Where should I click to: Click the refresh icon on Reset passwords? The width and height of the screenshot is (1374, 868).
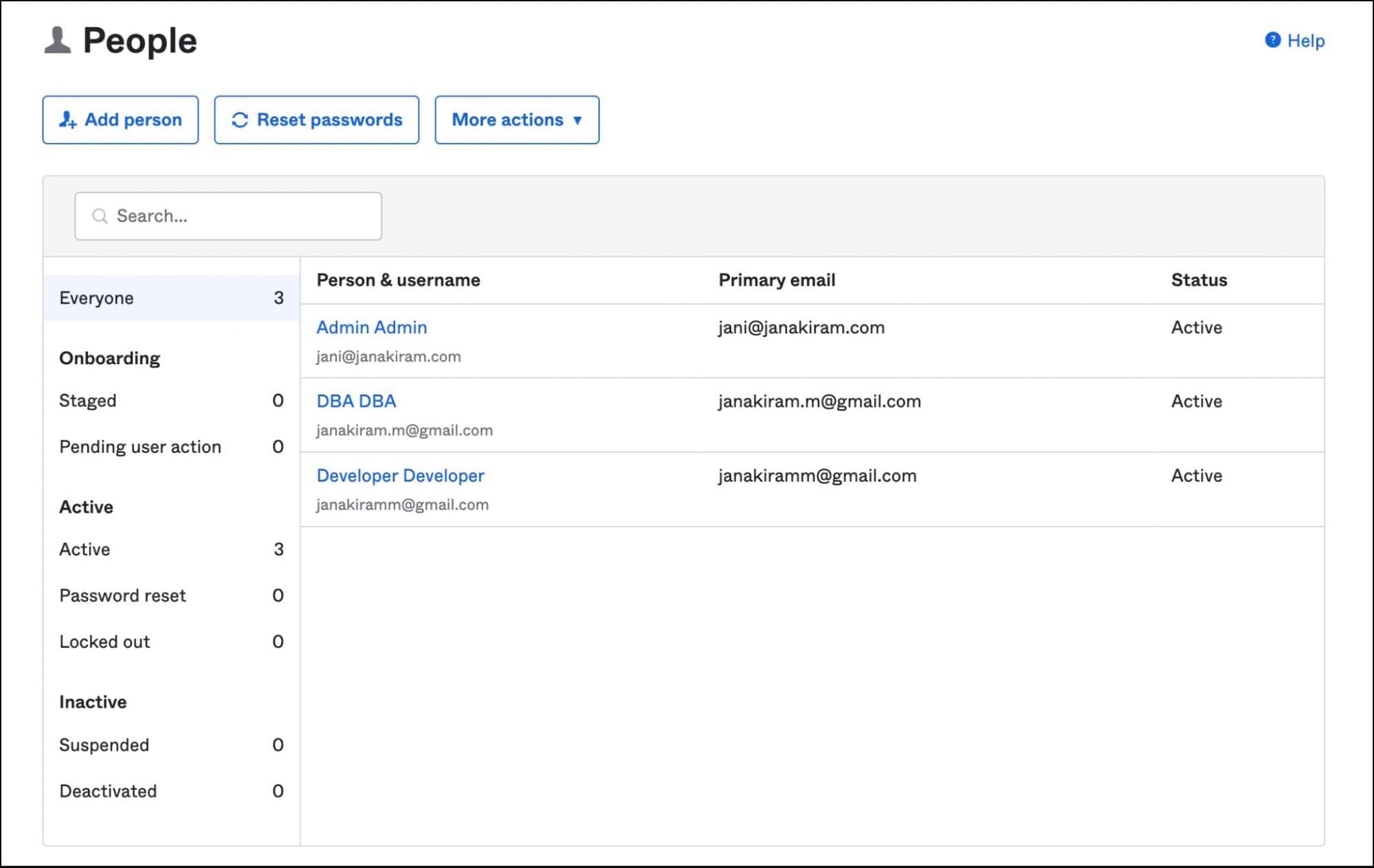pyautogui.click(x=239, y=120)
